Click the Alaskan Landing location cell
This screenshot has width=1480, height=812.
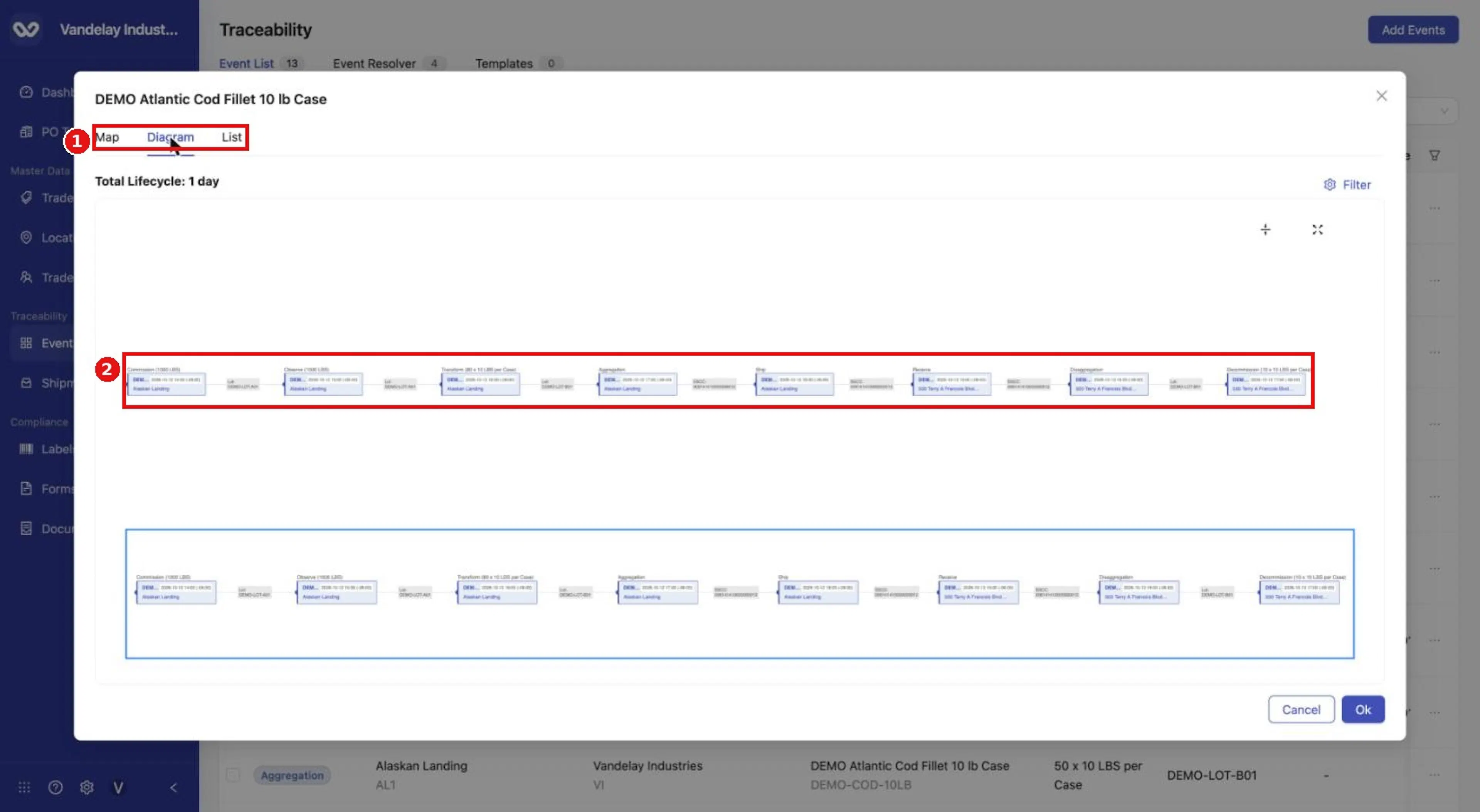(x=421, y=765)
